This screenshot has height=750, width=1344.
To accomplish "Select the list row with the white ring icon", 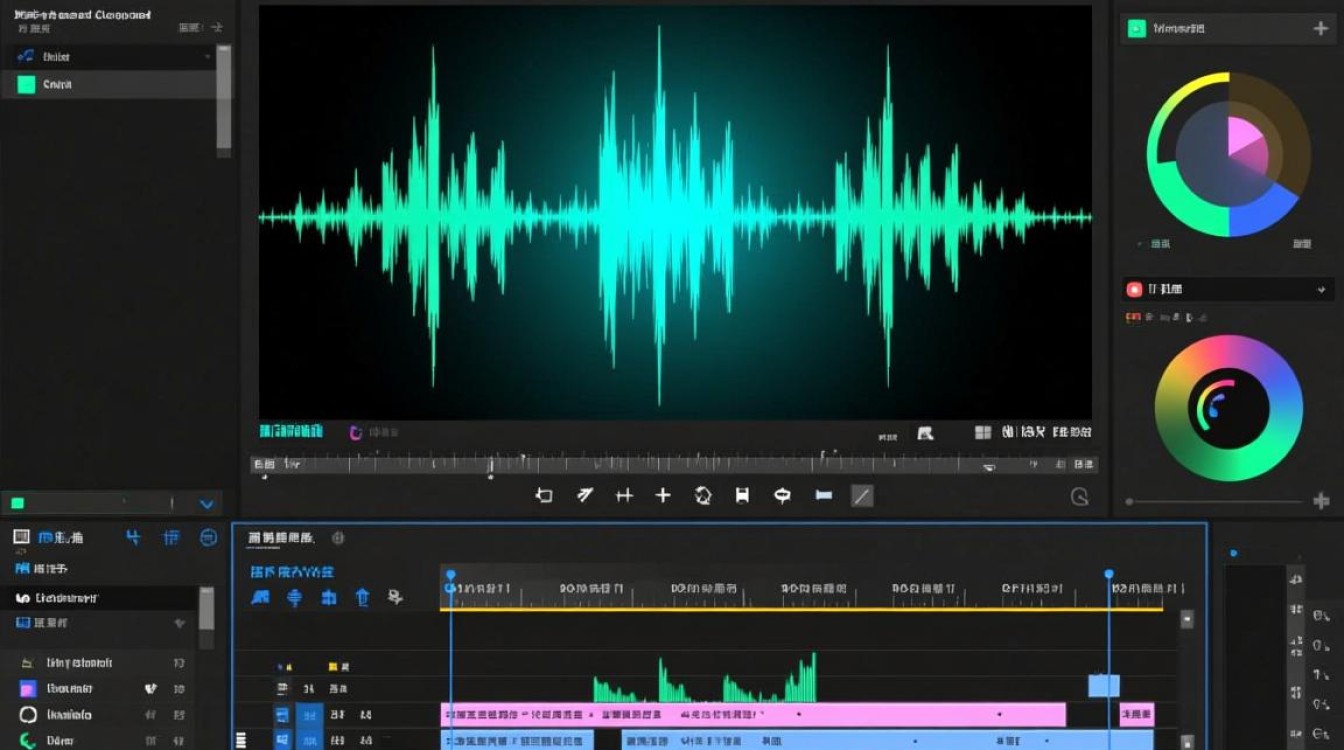I will [98, 715].
